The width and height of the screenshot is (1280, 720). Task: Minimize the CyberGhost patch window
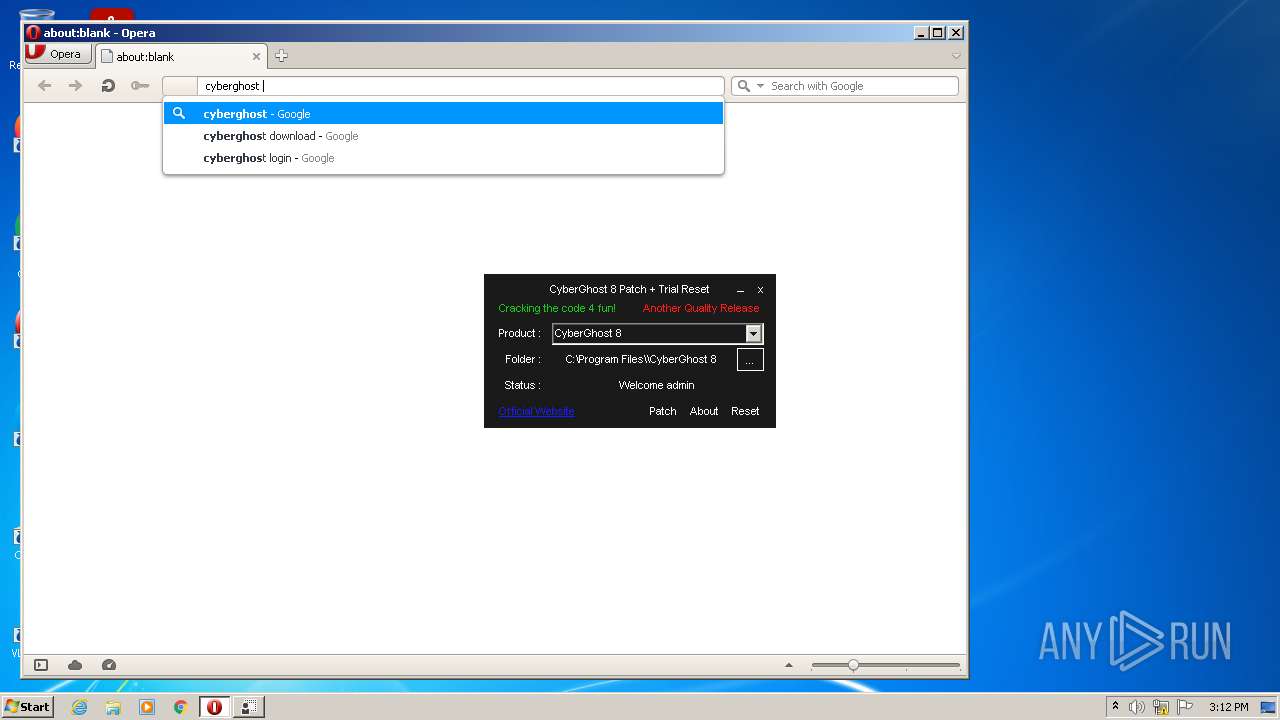(x=740, y=290)
